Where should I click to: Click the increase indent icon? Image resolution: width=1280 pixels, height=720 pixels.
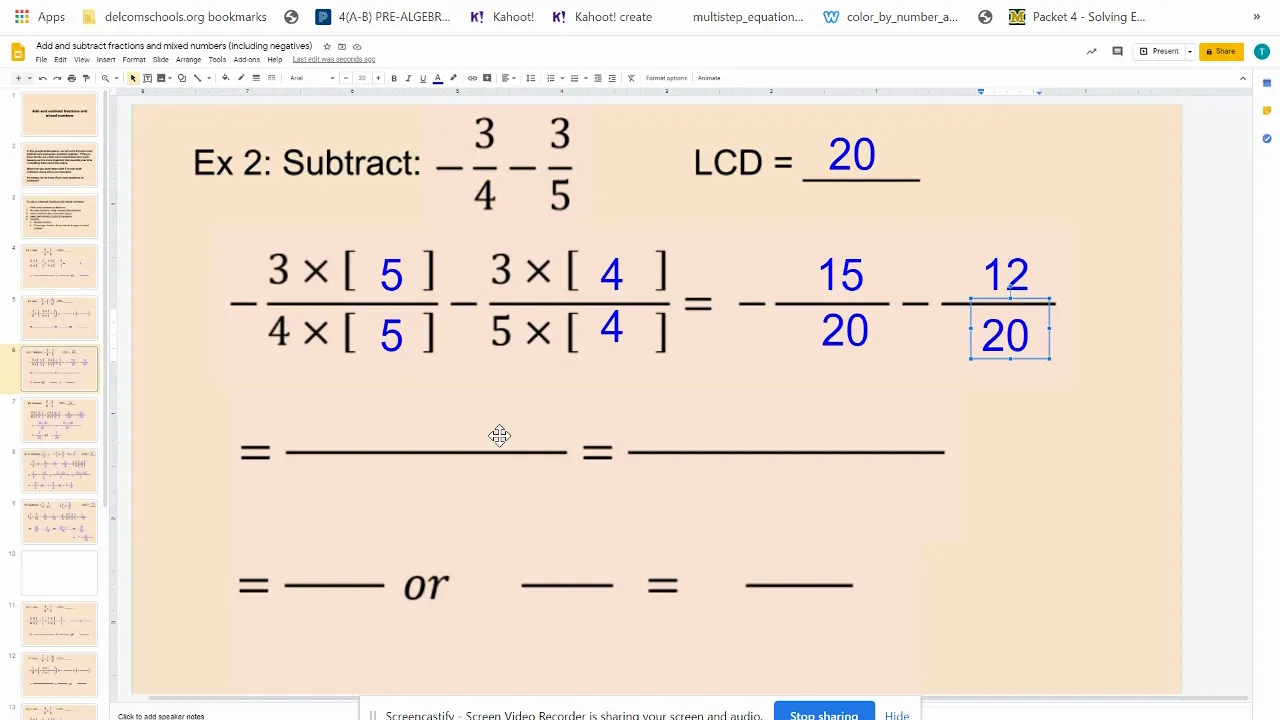612,78
